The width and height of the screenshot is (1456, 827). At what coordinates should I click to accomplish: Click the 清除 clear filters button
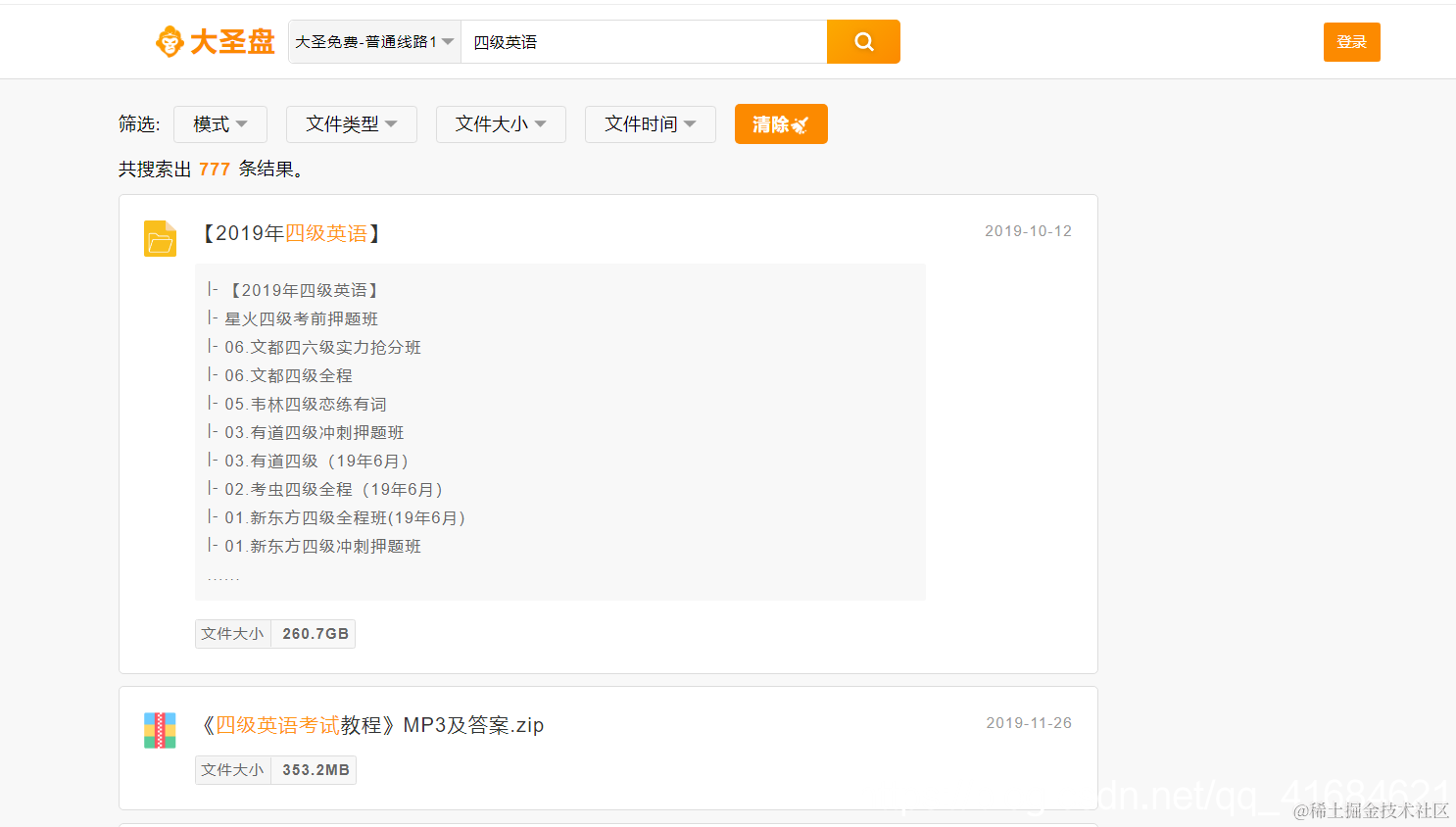pyautogui.click(x=781, y=123)
